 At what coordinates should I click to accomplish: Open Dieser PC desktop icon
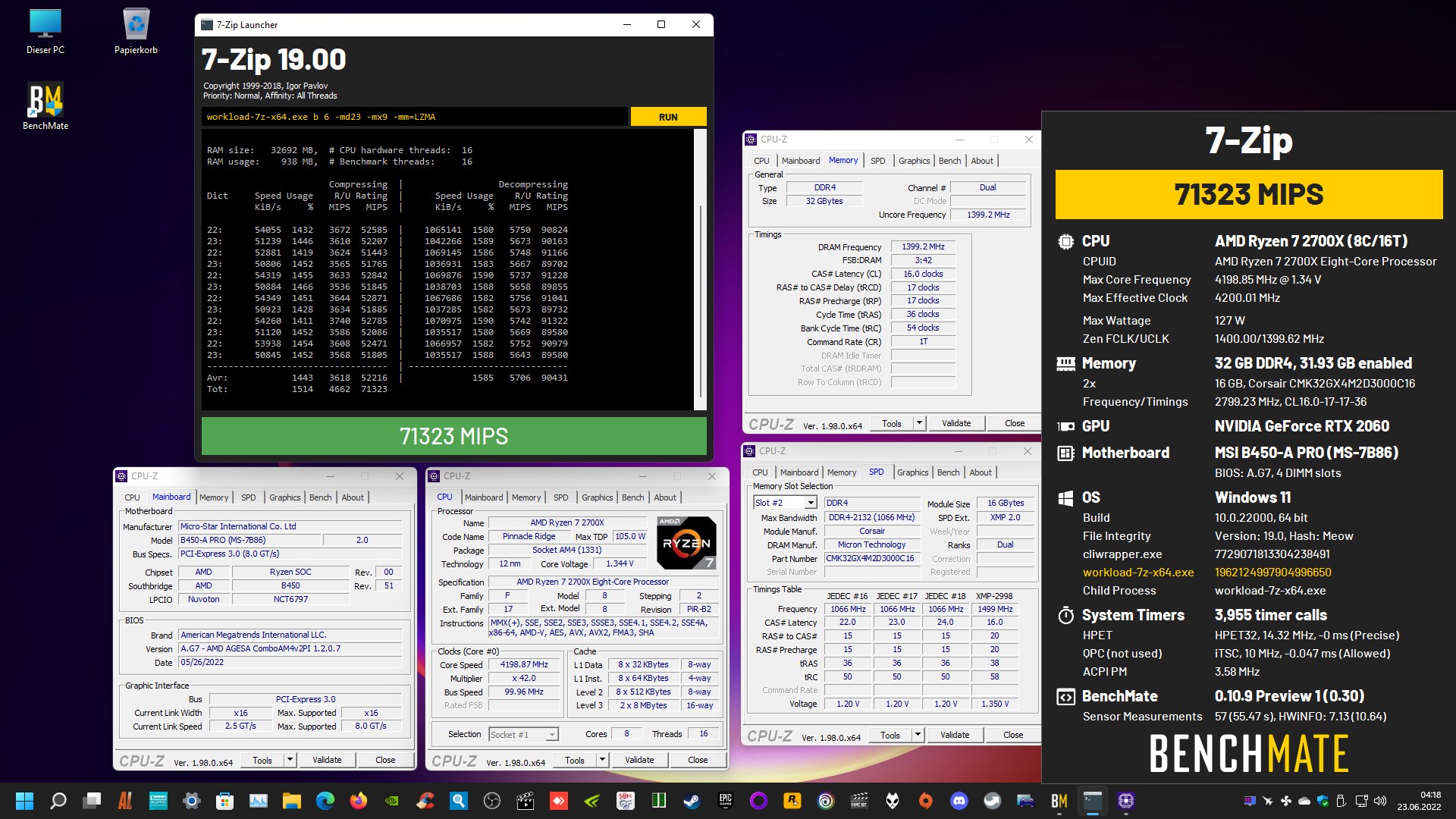click(45, 32)
